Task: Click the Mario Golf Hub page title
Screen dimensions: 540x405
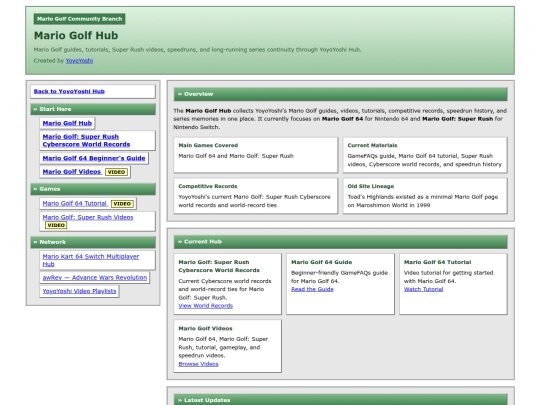Action: pos(76,35)
